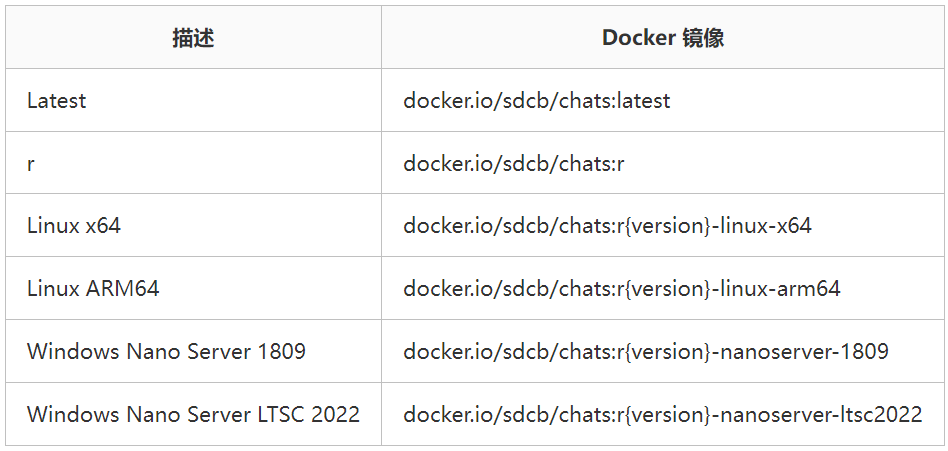
Task: Click the docker.io/sdcb/chats:r image text
Action: pos(513,163)
